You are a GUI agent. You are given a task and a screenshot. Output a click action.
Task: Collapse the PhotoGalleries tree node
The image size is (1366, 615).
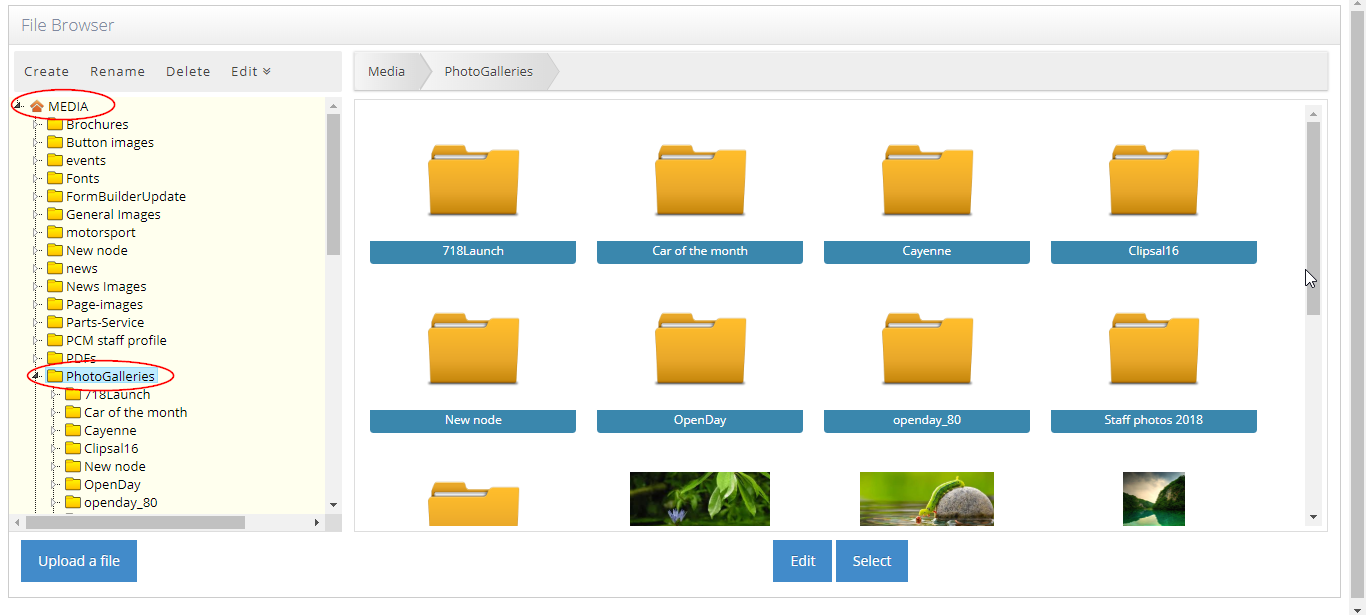tap(36, 376)
